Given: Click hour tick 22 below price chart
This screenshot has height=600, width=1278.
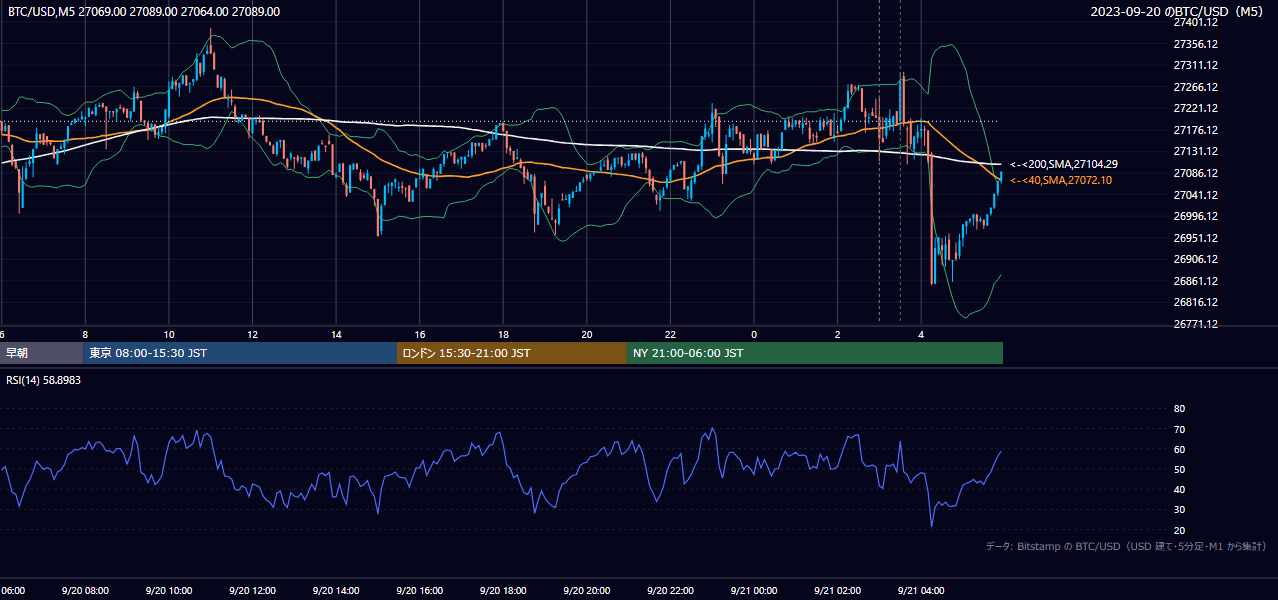Looking at the screenshot, I should click(x=670, y=334).
